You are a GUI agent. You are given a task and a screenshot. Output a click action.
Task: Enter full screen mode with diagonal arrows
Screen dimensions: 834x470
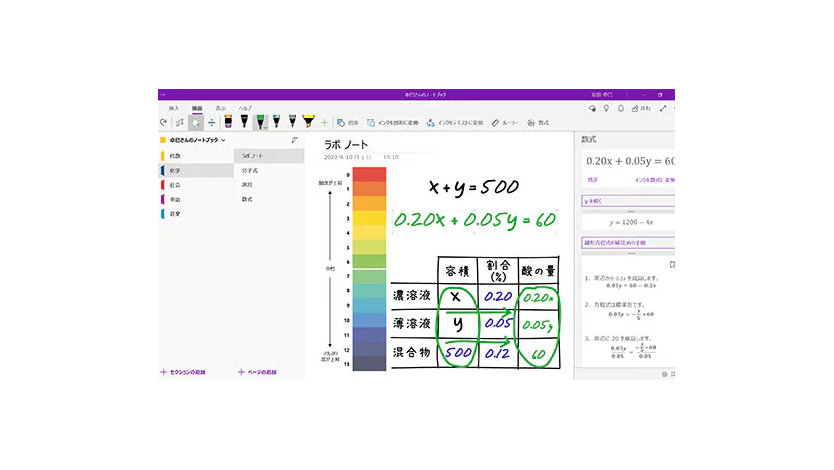[x=663, y=108]
